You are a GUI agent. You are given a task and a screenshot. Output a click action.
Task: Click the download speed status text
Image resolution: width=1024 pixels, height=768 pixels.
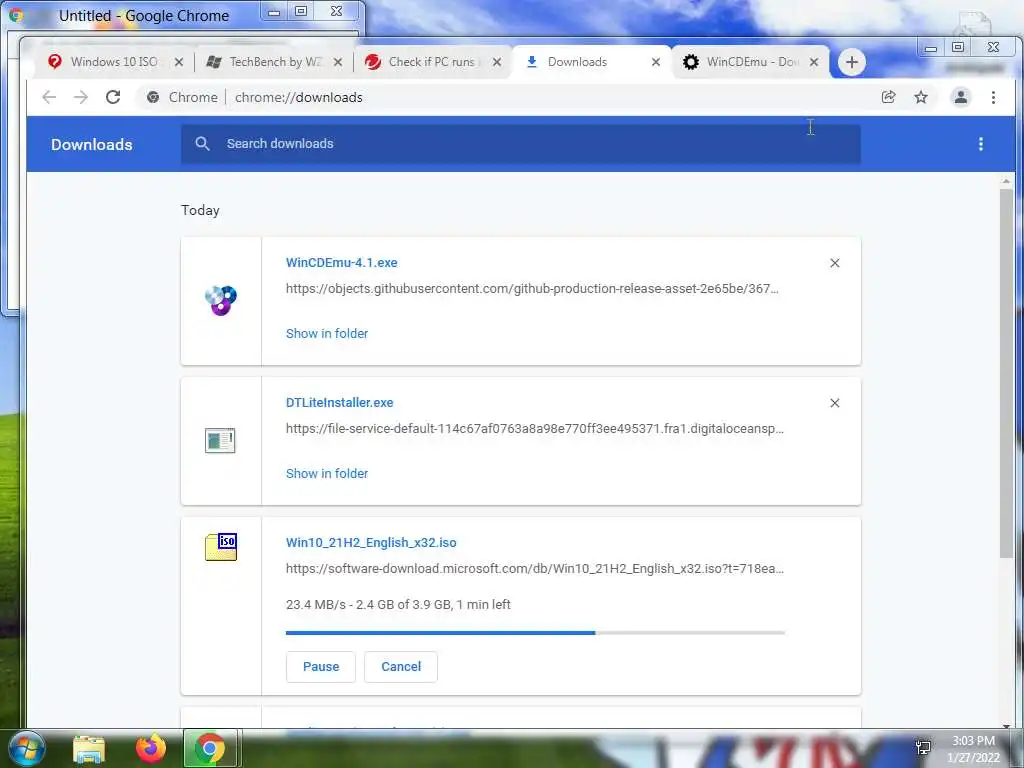[x=398, y=605]
